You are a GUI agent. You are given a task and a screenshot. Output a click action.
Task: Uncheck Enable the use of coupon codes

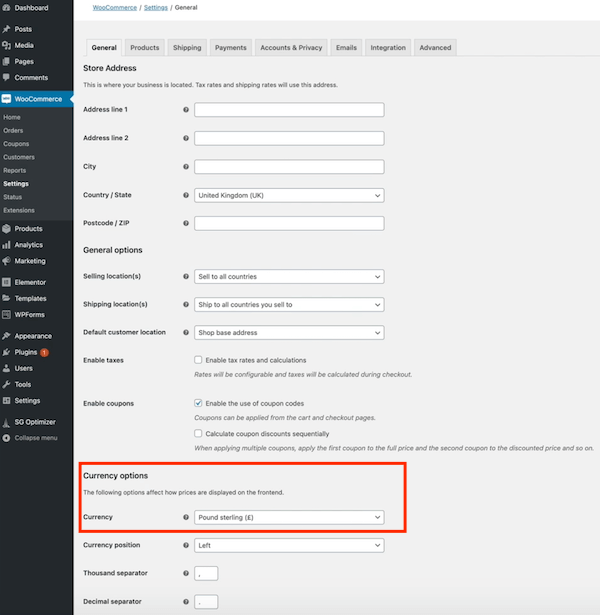pyautogui.click(x=198, y=403)
